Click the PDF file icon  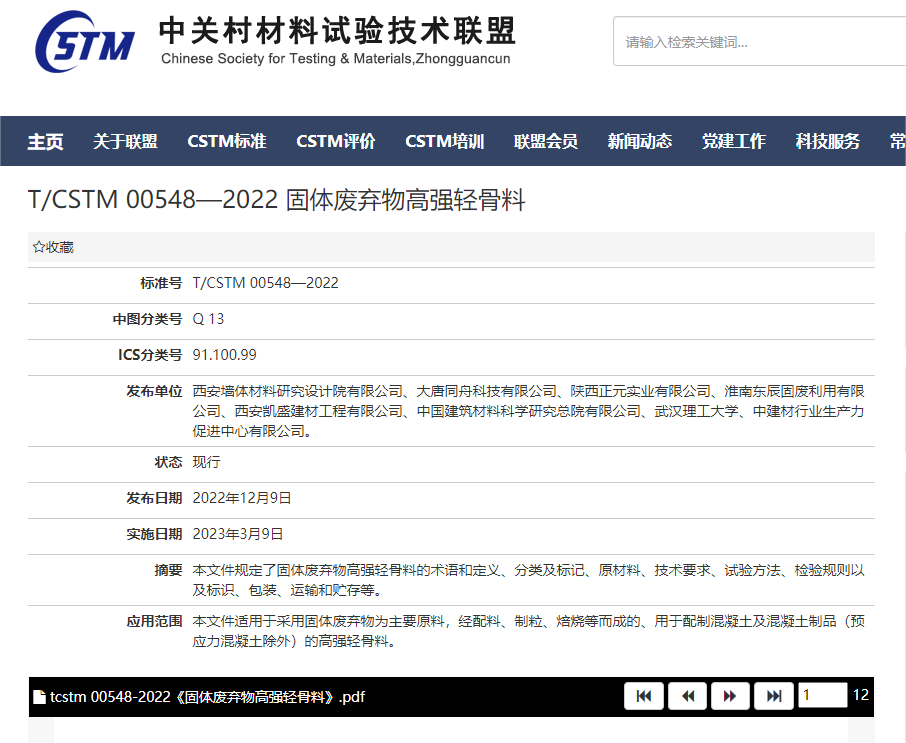39,697
